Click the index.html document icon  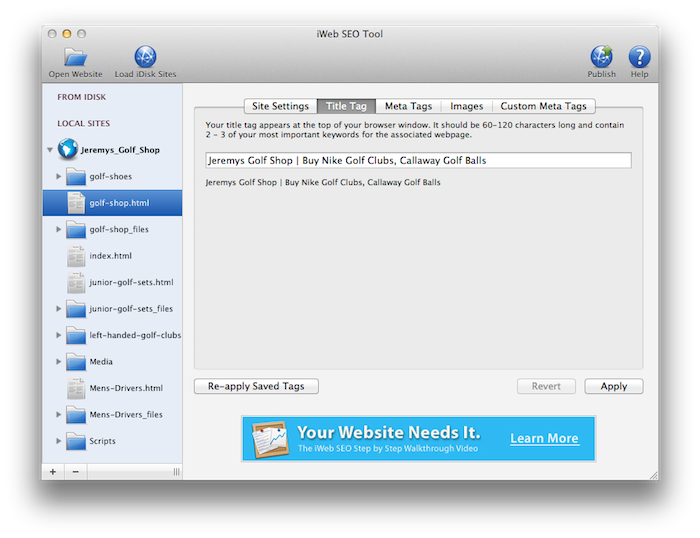pos(76,256)
